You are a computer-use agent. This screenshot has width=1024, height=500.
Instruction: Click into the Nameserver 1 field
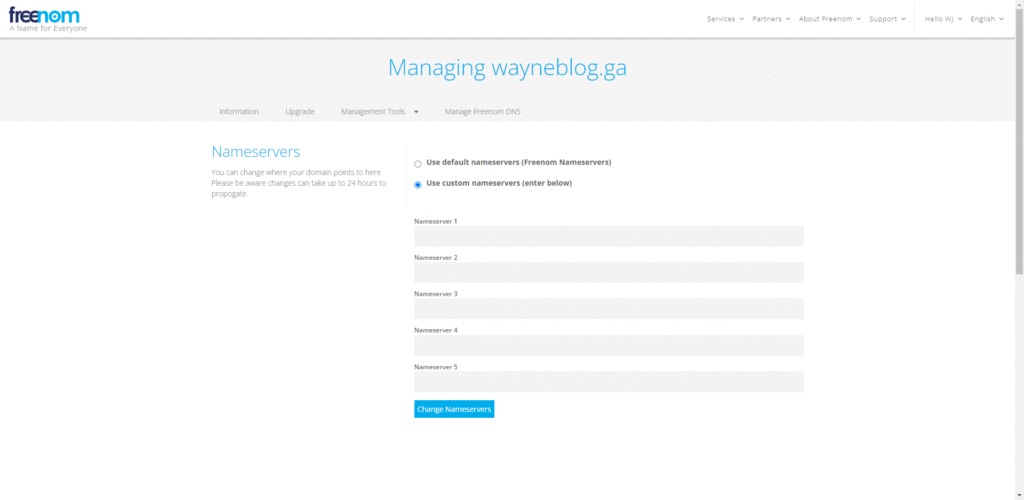pyautogui.click(x=608, y=236)
